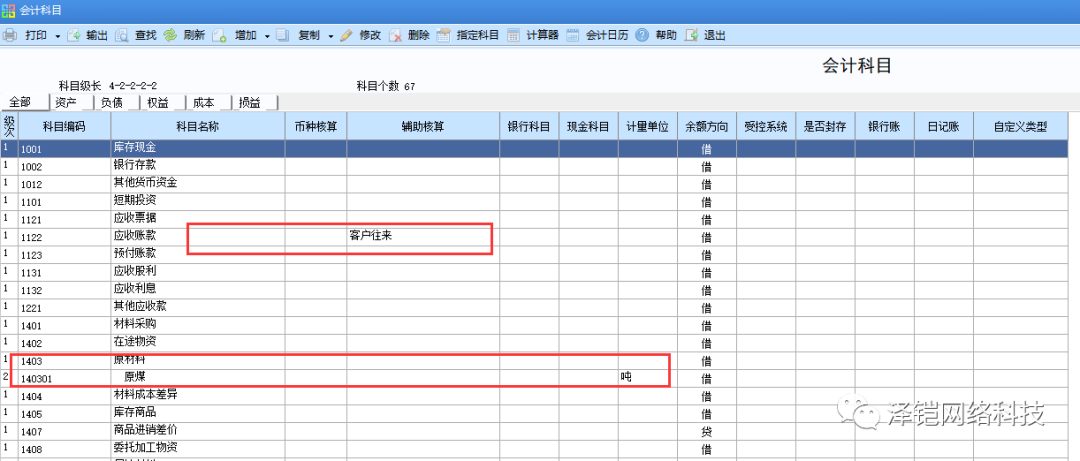Click the 修改 (Modify) pencil icon
Viewport: 1080px width, 461px height.
[346, 35]
